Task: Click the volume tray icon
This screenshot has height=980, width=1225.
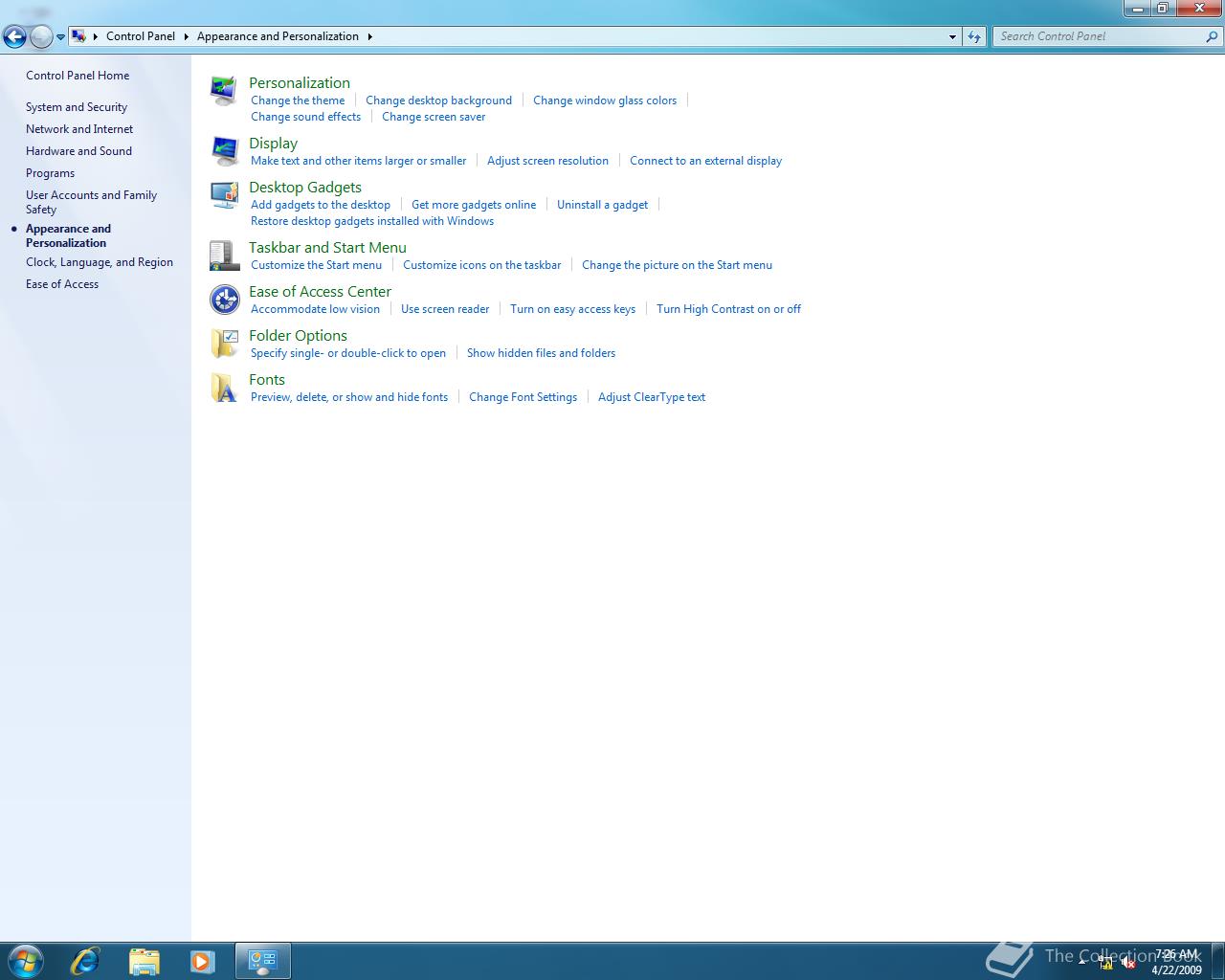Action: pyautogui.click(x=1128, y=963)
